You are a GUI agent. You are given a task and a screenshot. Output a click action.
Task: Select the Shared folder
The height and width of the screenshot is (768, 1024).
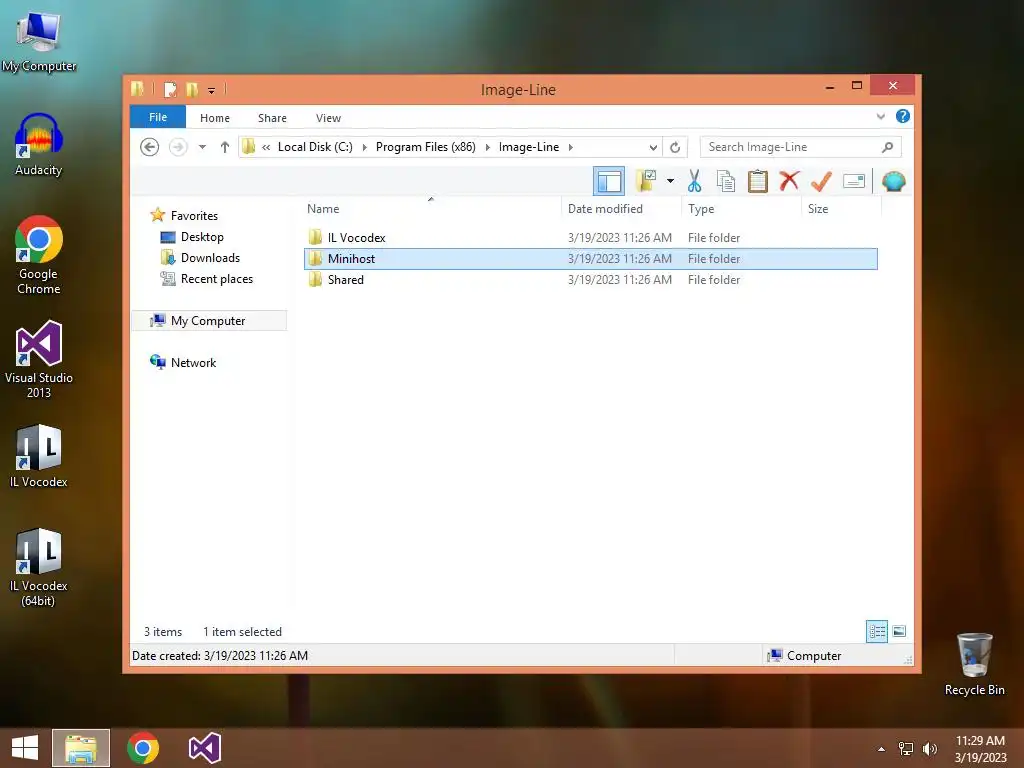(x=345, y=280)
